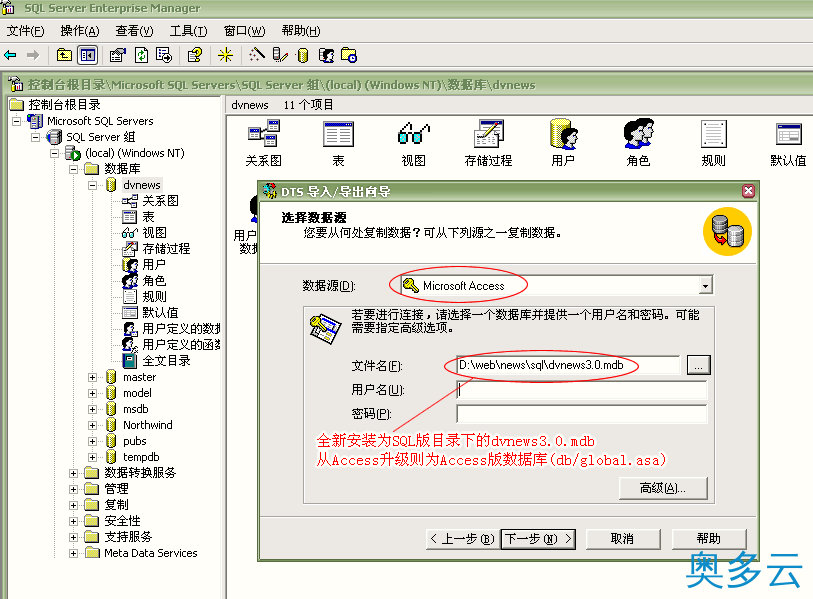This screenshot has height=599, width=813.
Task: Toggle the Show/Hide console tree icon
Action: coord(88,55)
